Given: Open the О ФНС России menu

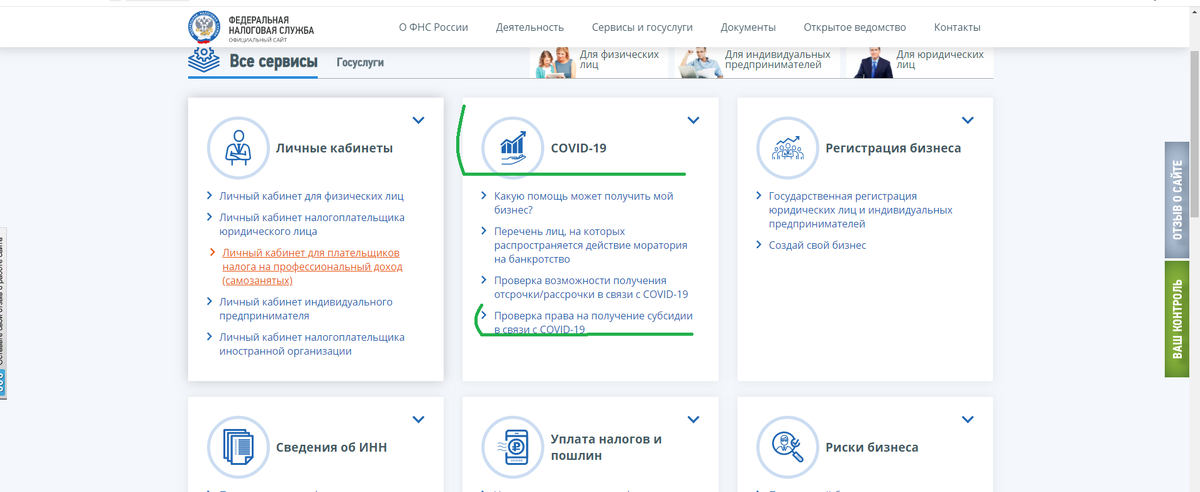Looking at the screenshot, I should pos(433,27).
